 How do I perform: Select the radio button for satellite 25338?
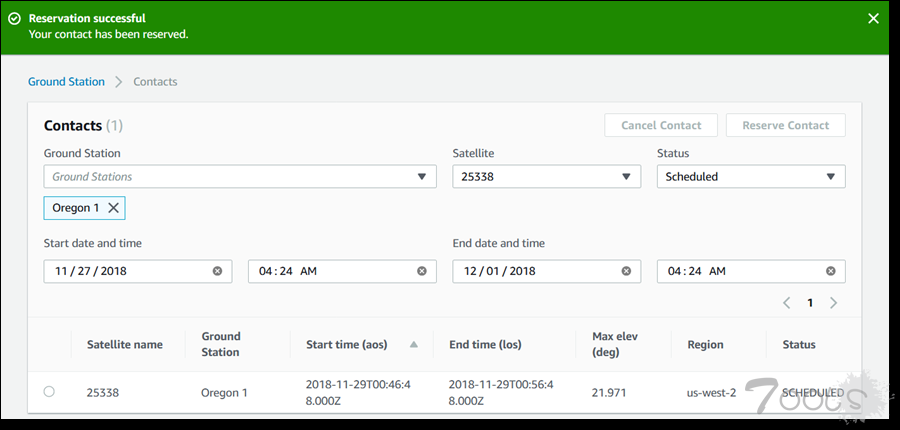click(x=49, y=392)
